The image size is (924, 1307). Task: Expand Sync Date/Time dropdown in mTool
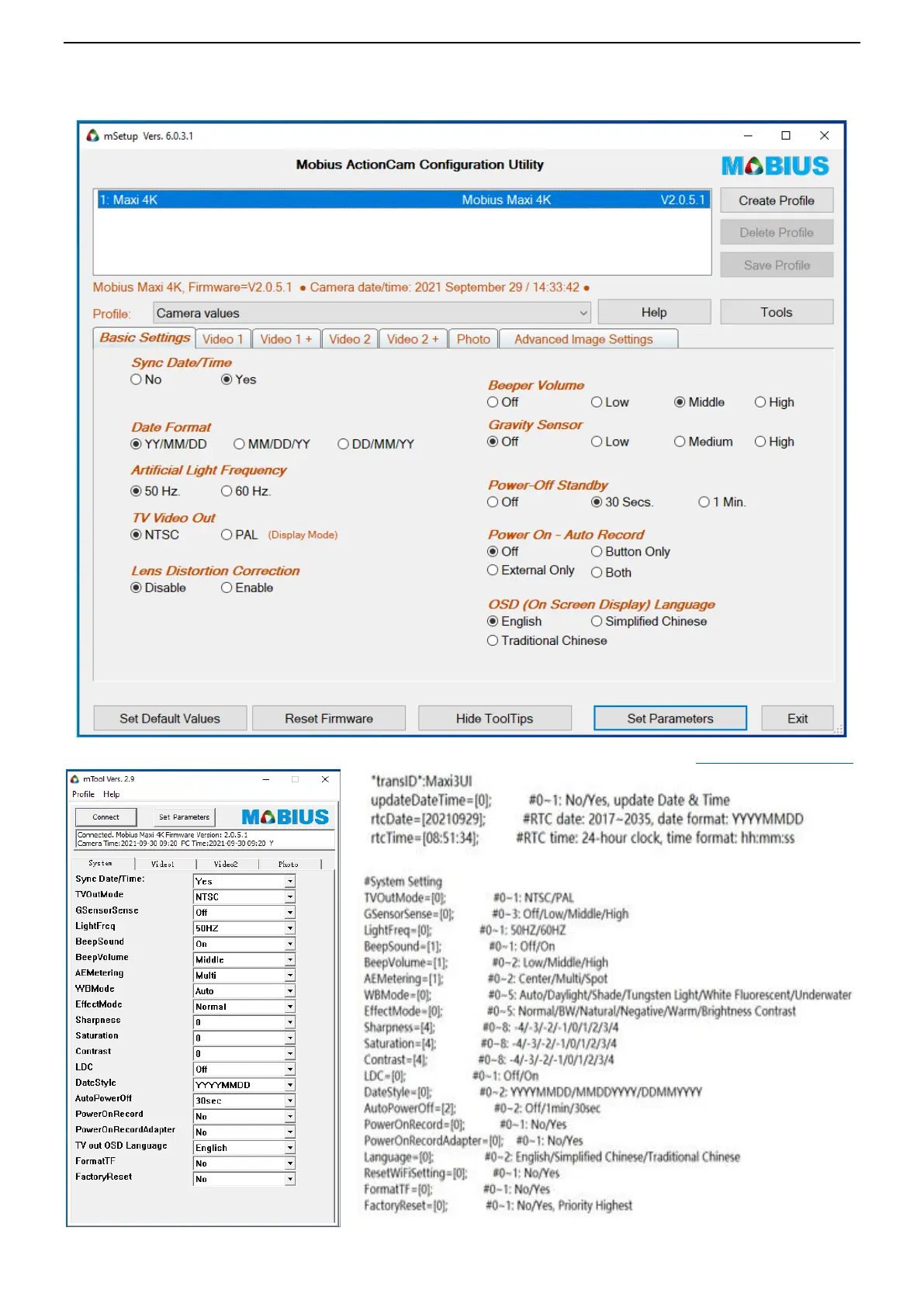click(x=290, y=882)
